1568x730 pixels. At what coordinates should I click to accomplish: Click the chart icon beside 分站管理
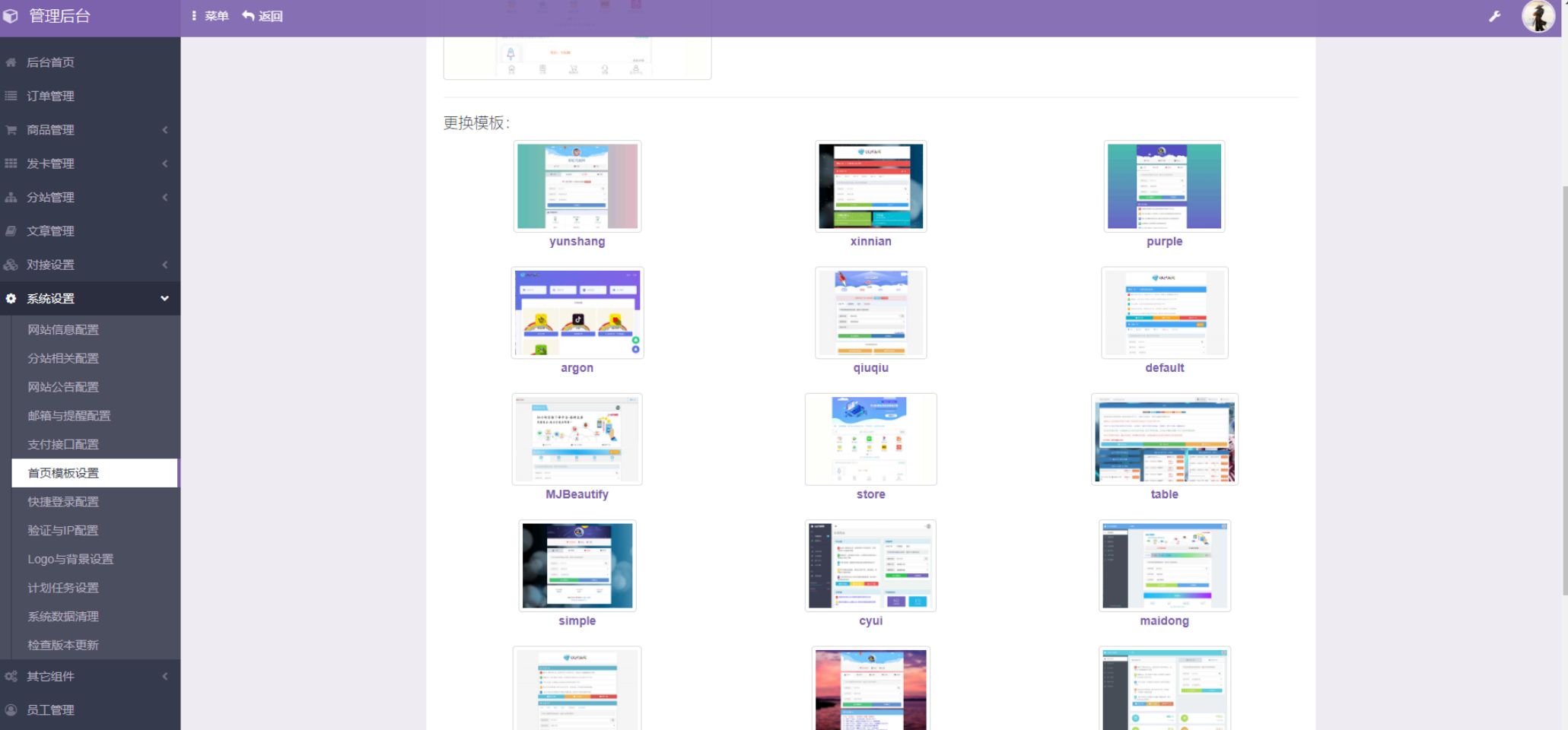click(10, 197)
